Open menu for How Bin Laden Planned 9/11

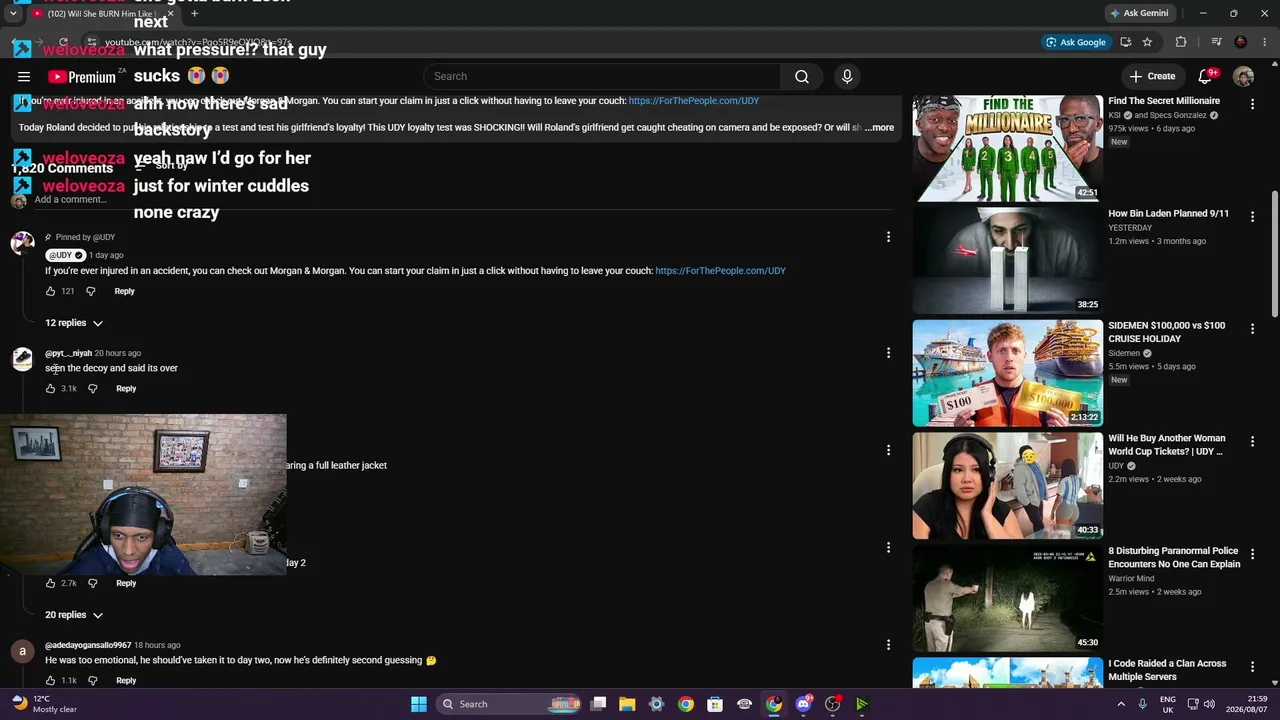[1252, 216]
